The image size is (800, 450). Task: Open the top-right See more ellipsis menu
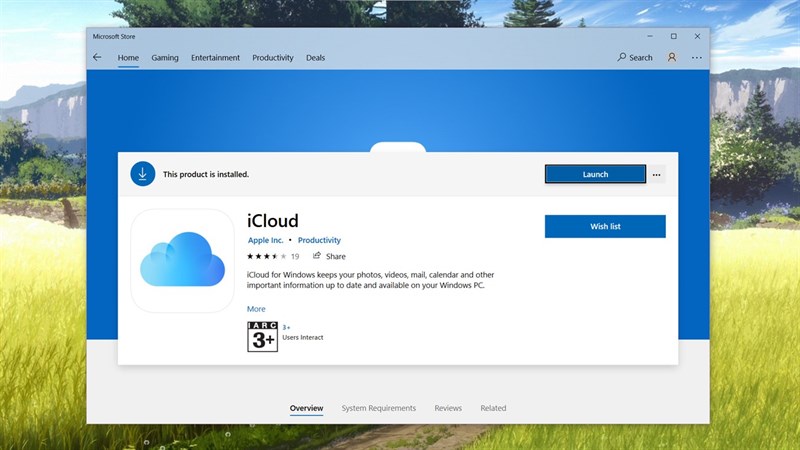coord(696,58)
